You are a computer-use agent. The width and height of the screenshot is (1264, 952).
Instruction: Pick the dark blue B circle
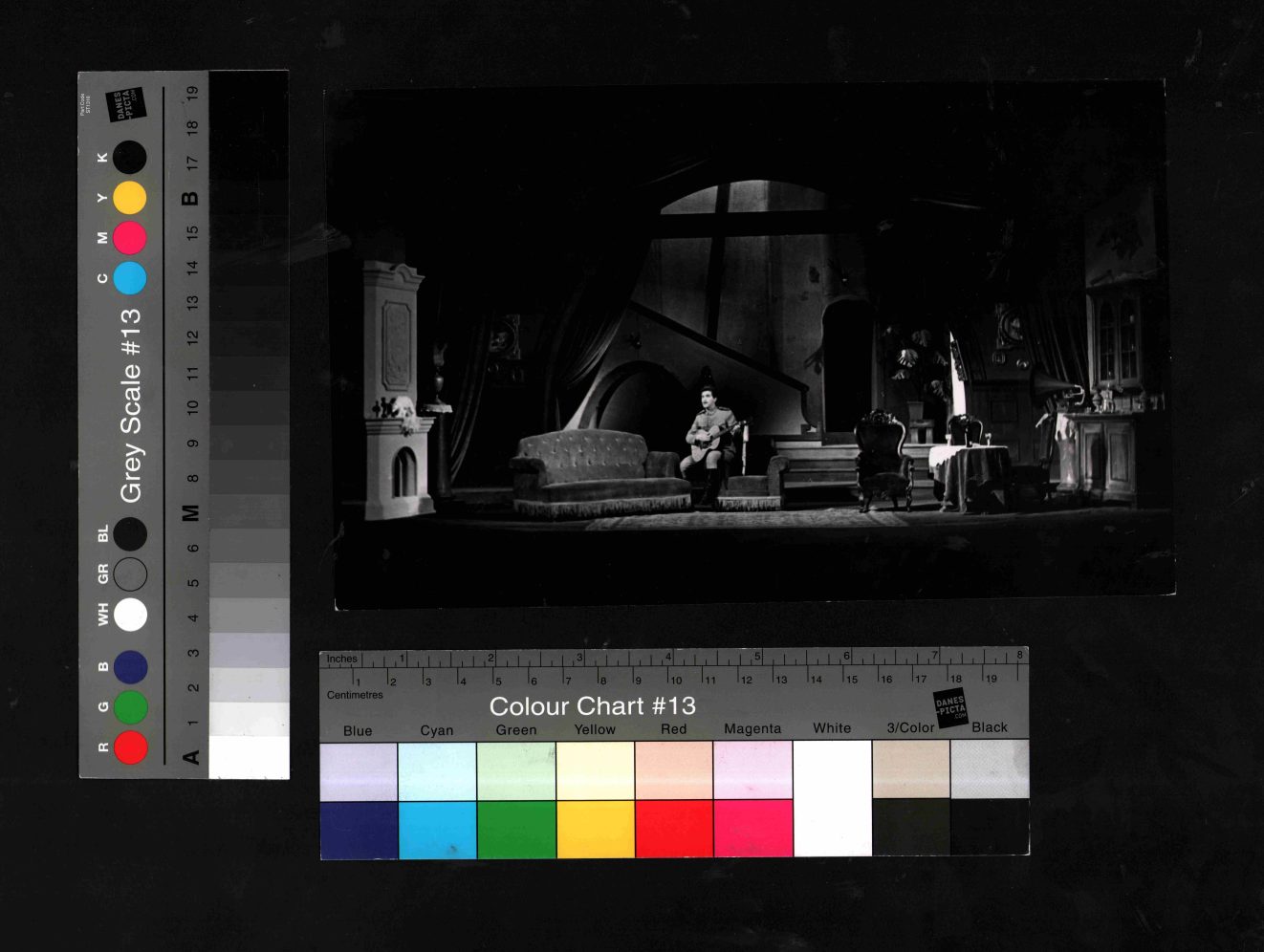click(131, 667)
